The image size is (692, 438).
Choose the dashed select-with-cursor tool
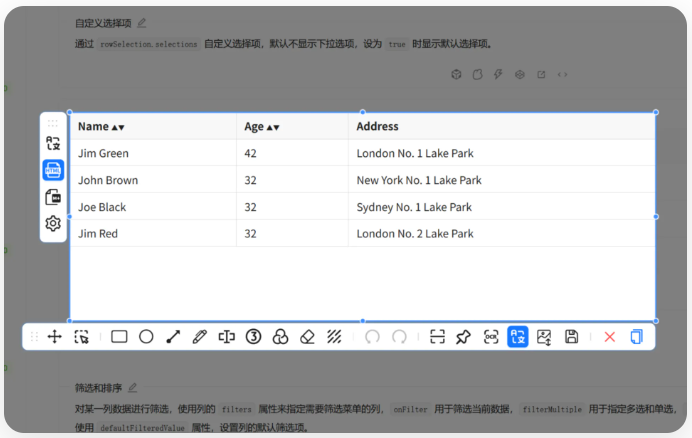click(x=82, y=337)
